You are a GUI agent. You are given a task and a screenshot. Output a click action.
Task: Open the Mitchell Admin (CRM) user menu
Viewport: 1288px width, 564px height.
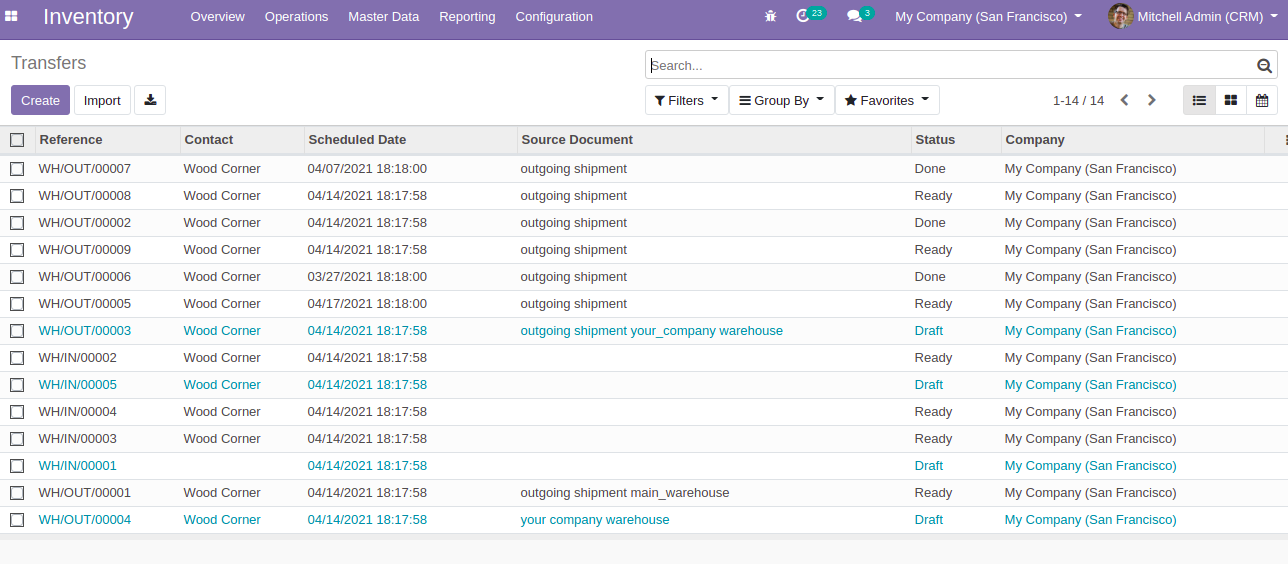tap(1194, 16)
